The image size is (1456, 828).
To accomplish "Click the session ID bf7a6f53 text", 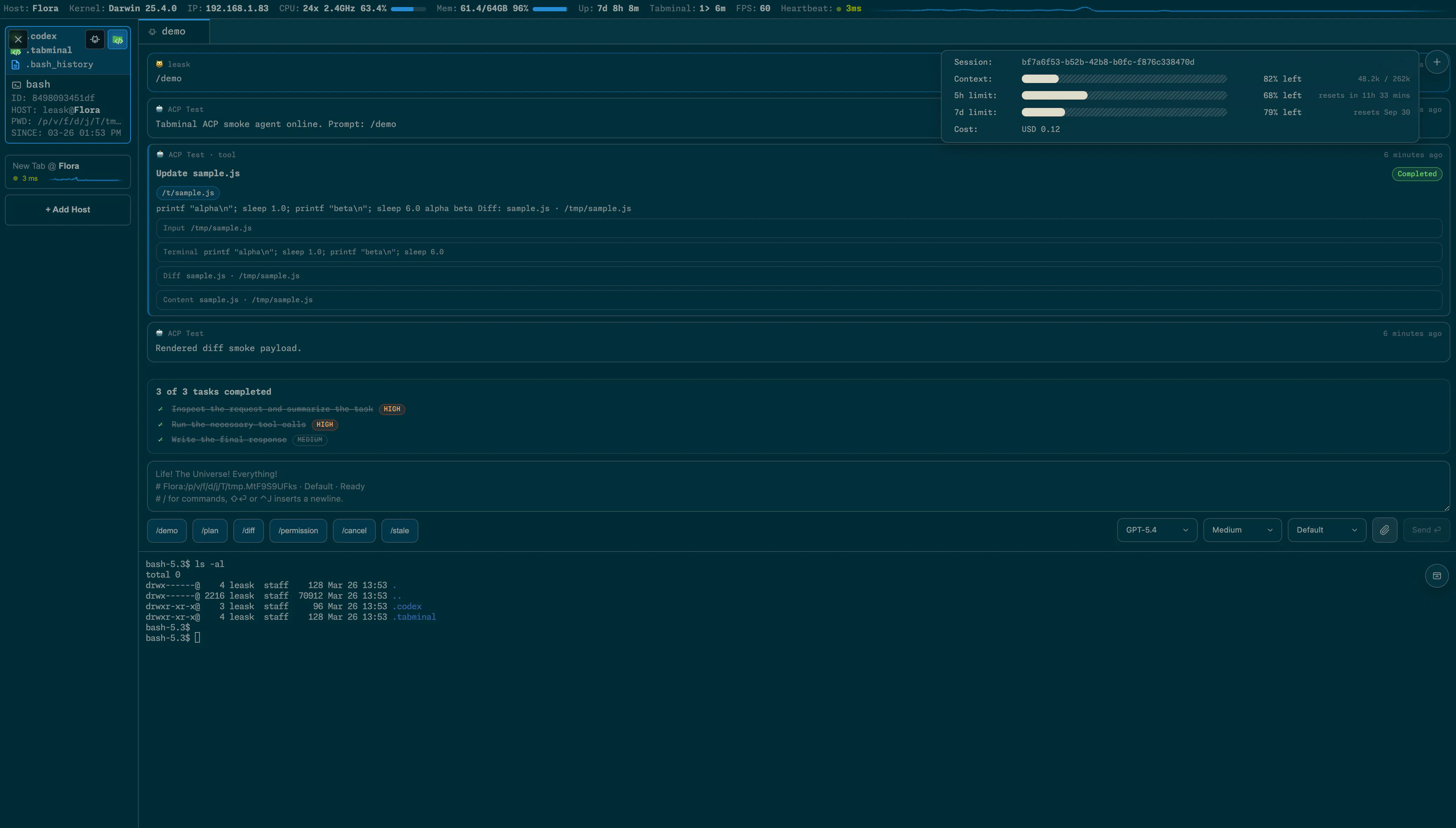I will coord(1108,62).
